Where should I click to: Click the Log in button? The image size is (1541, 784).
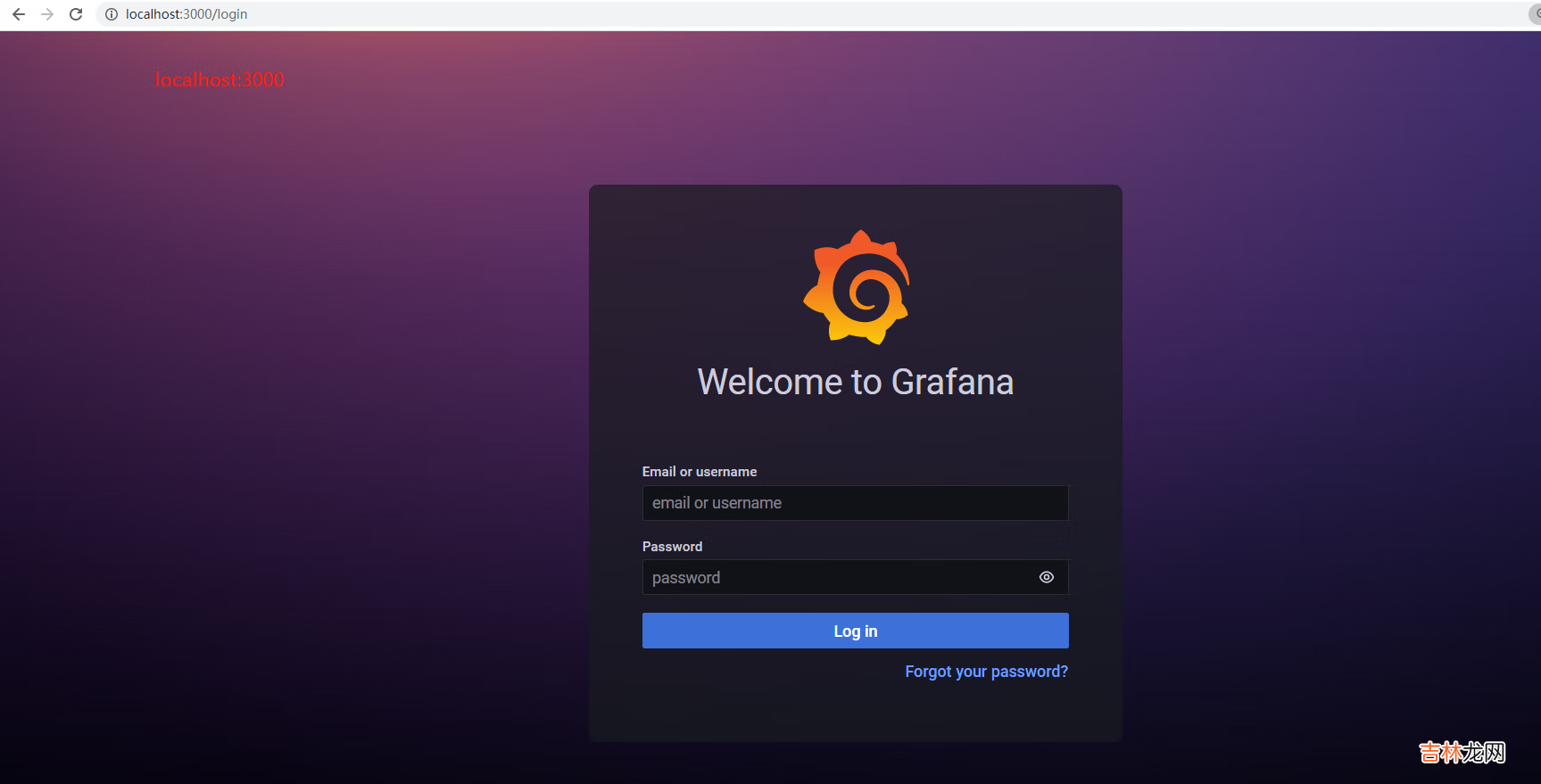click(855, 631)
